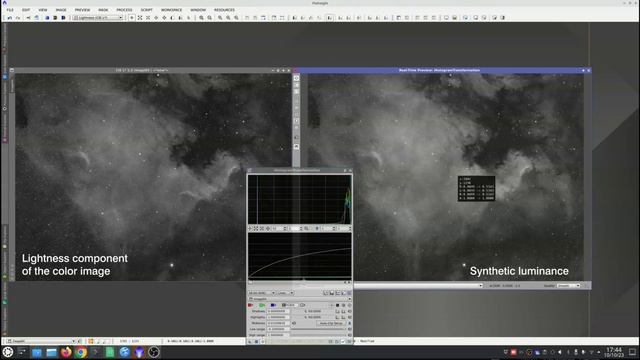Click the MASK menu item

click(x=103, y=10)
